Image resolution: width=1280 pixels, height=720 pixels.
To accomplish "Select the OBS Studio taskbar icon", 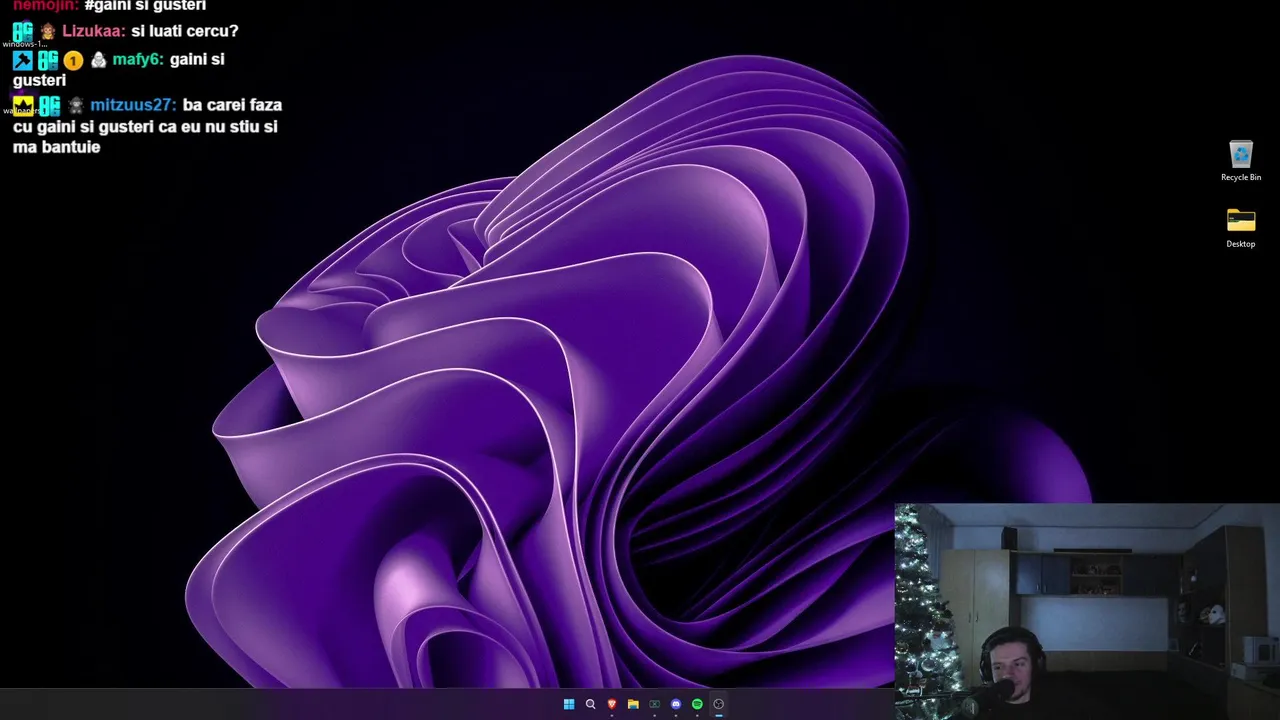I will 718,704.
